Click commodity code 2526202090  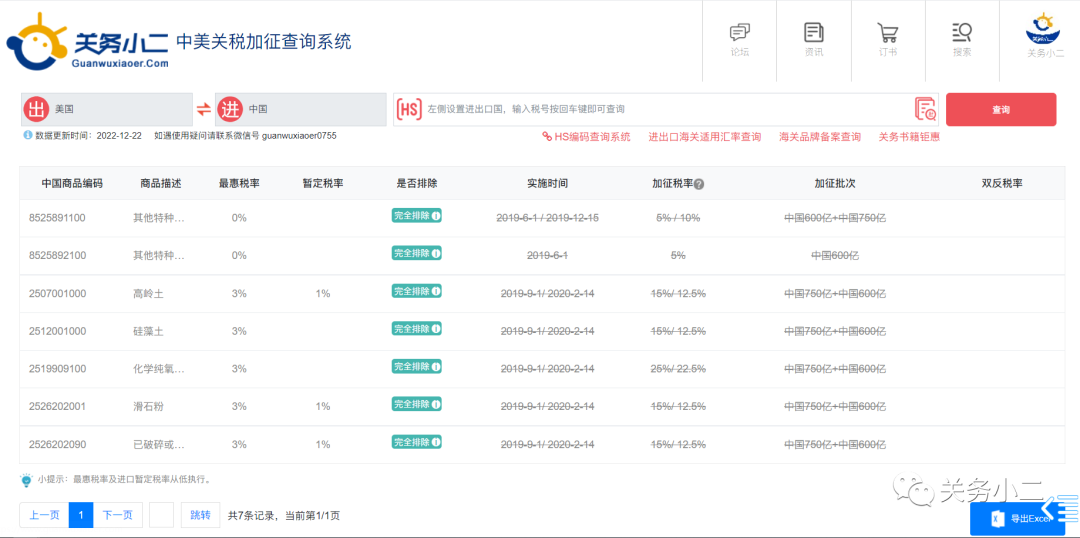[x=58, y=444]
